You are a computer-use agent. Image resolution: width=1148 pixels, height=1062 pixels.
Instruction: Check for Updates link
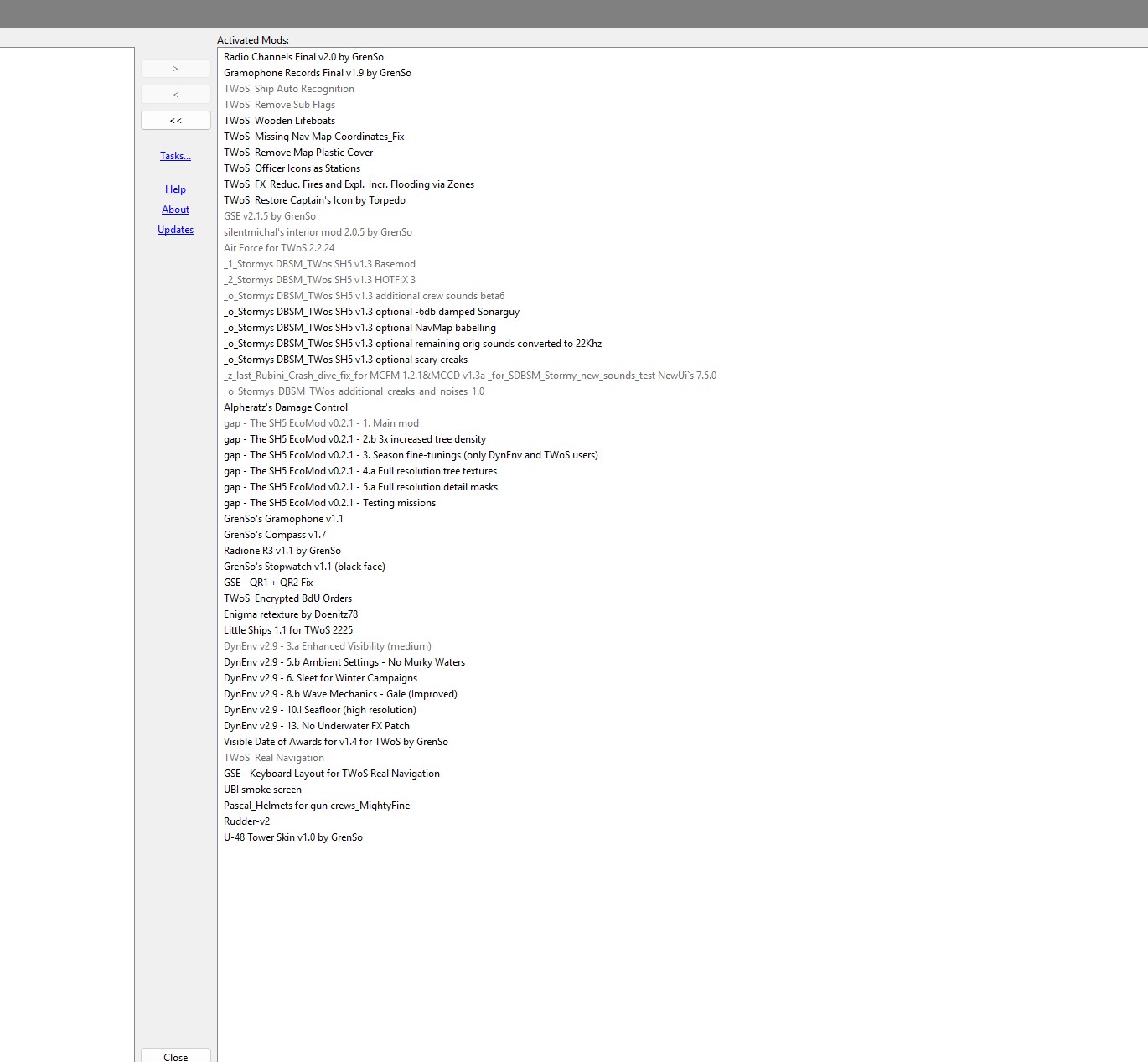point(175,230)
